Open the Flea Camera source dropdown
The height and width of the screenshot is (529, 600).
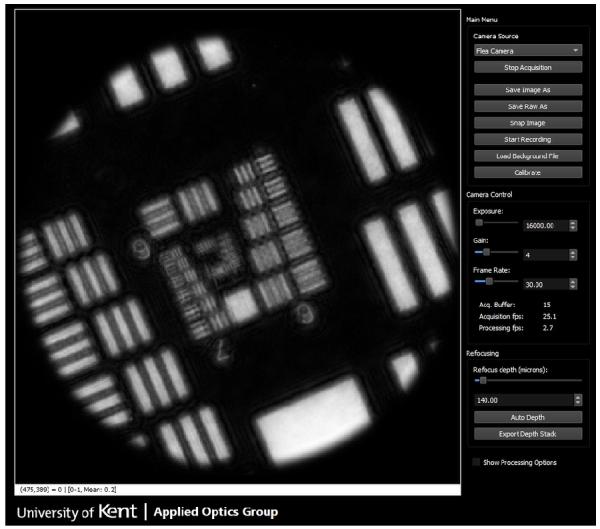[x=526, y=49]
